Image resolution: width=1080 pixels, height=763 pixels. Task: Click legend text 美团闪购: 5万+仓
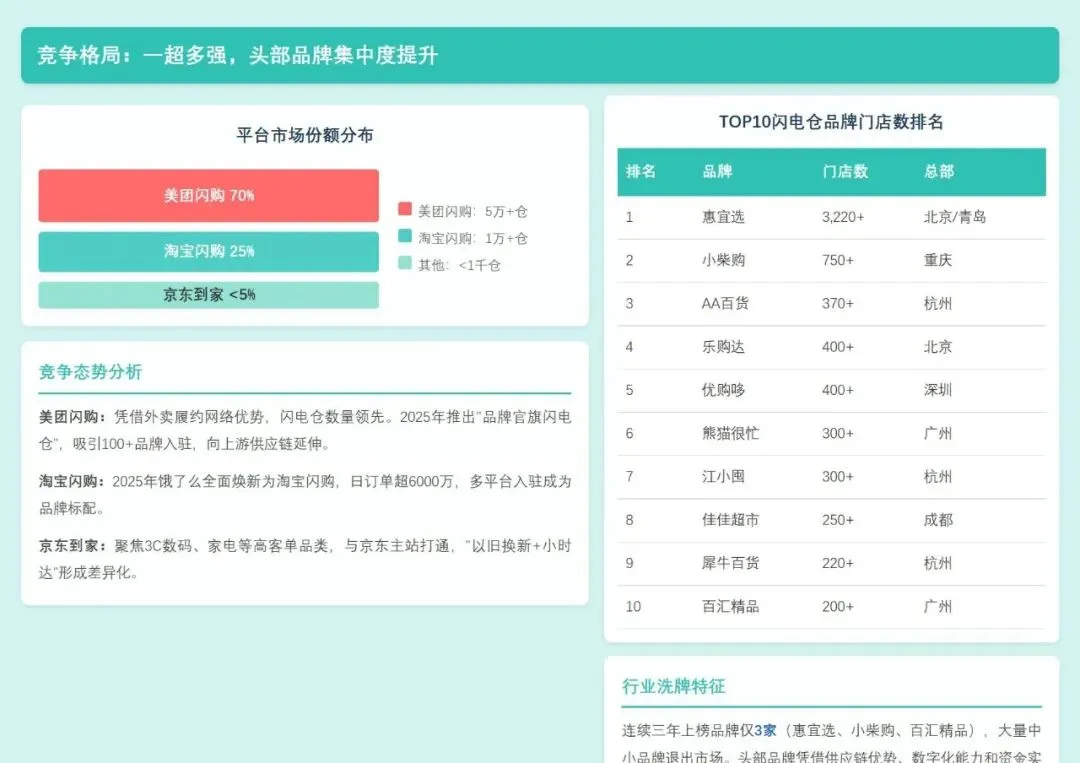click(x=472, y=211)
